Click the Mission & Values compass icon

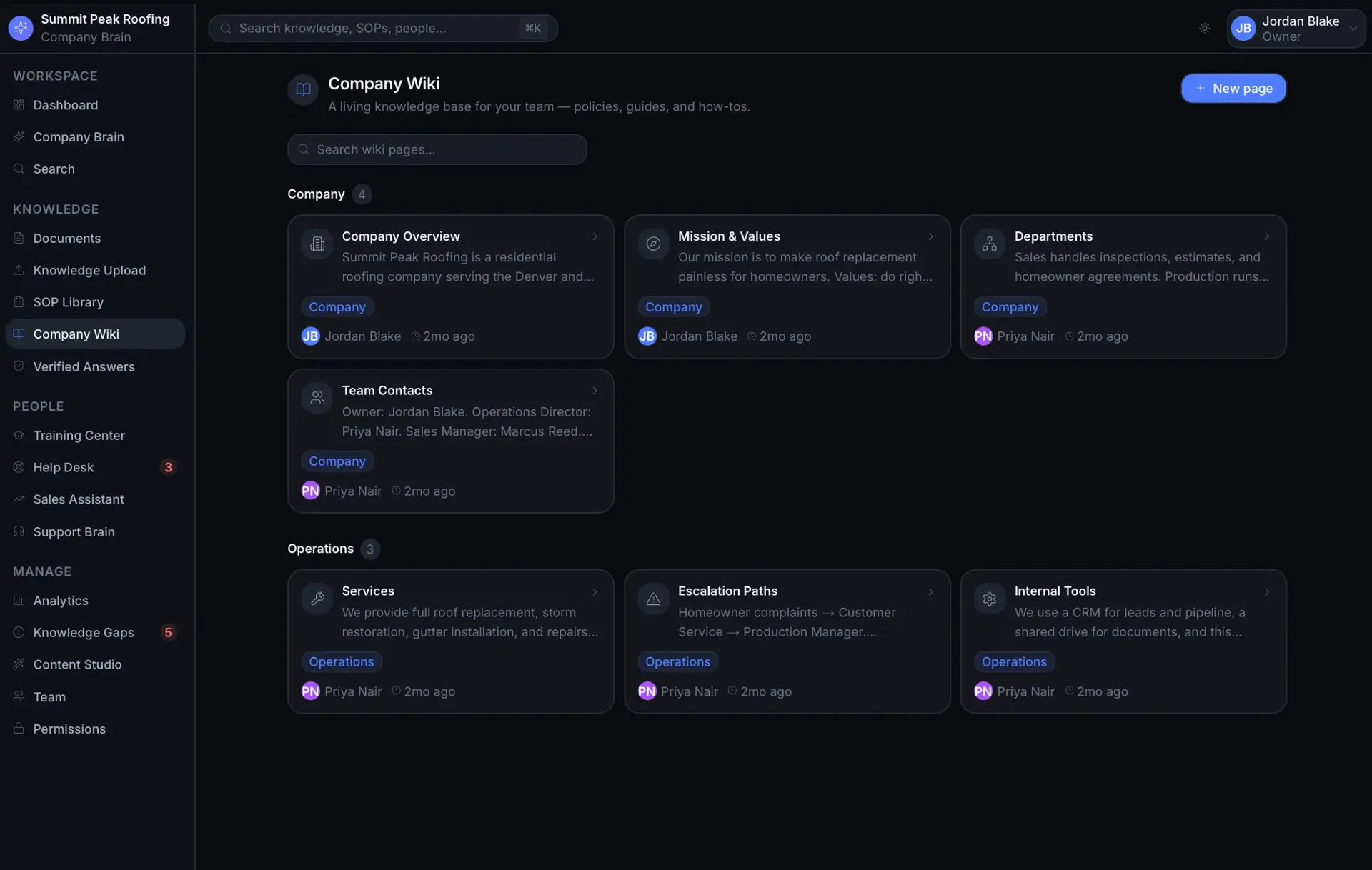[x=653, y=244]
